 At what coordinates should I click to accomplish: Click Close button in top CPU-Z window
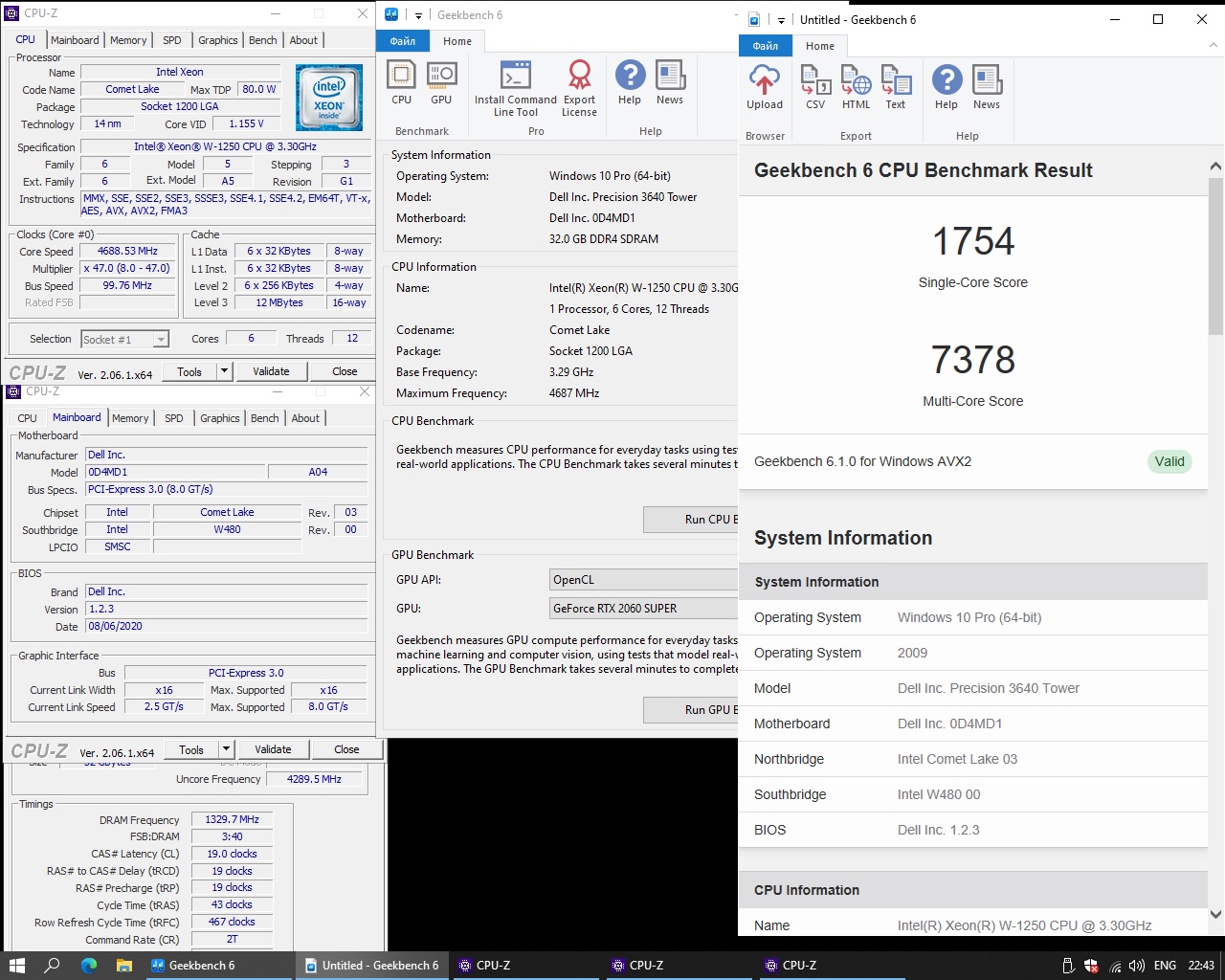(345, 371)
